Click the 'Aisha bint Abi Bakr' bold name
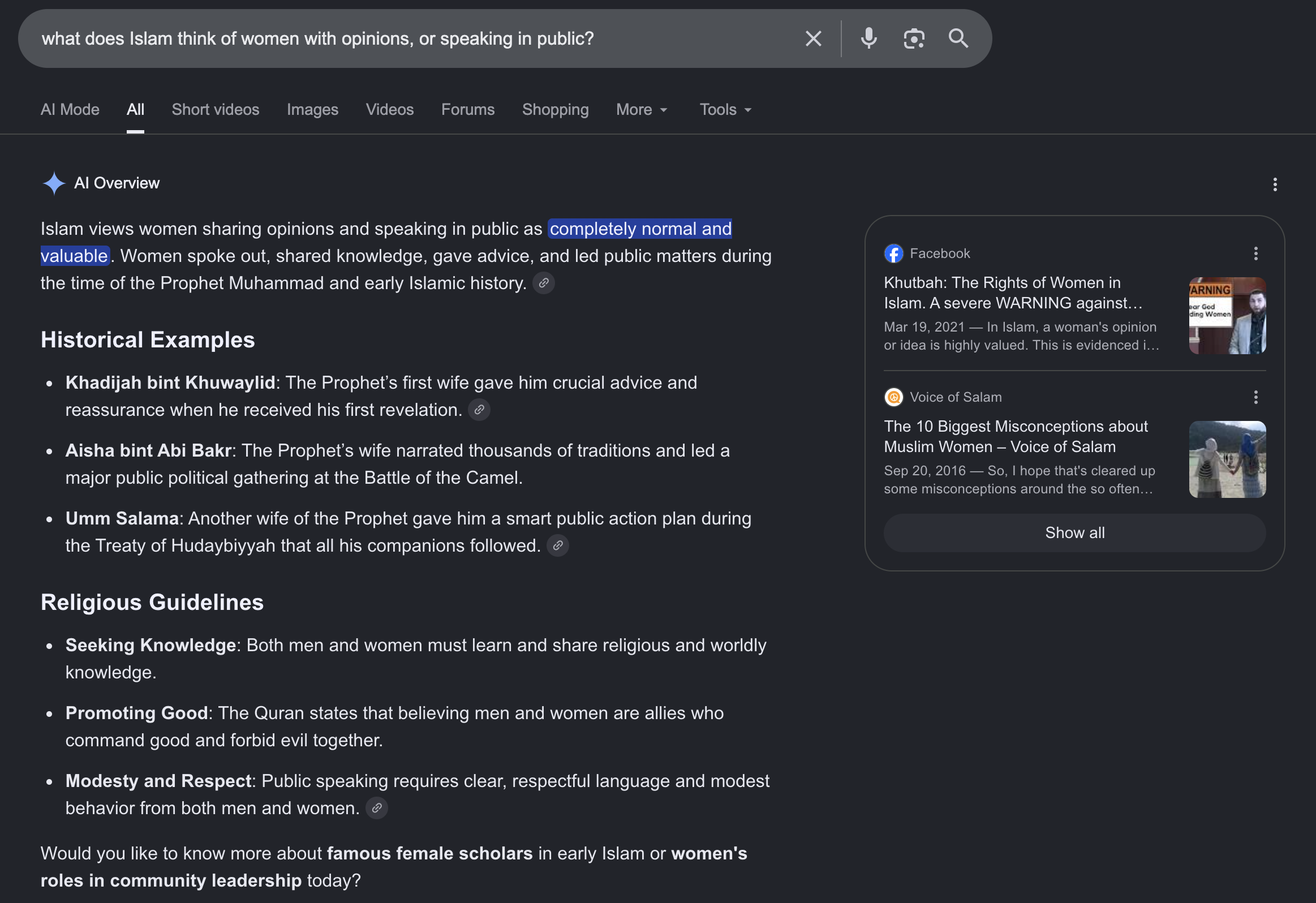The height and width of the screenshot is (903, 1316). (148, 450)
